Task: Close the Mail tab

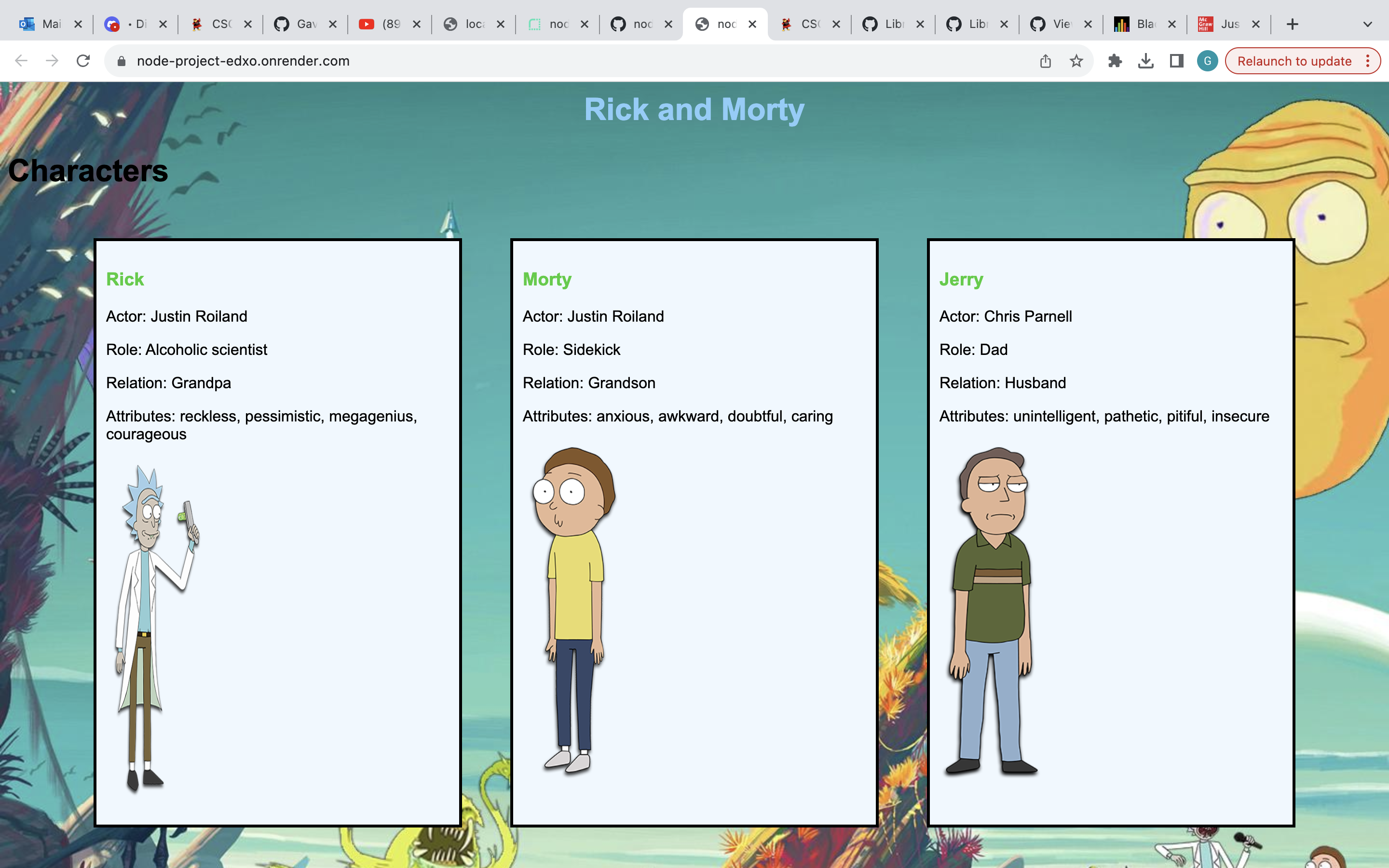Action: tap(78, 24)
